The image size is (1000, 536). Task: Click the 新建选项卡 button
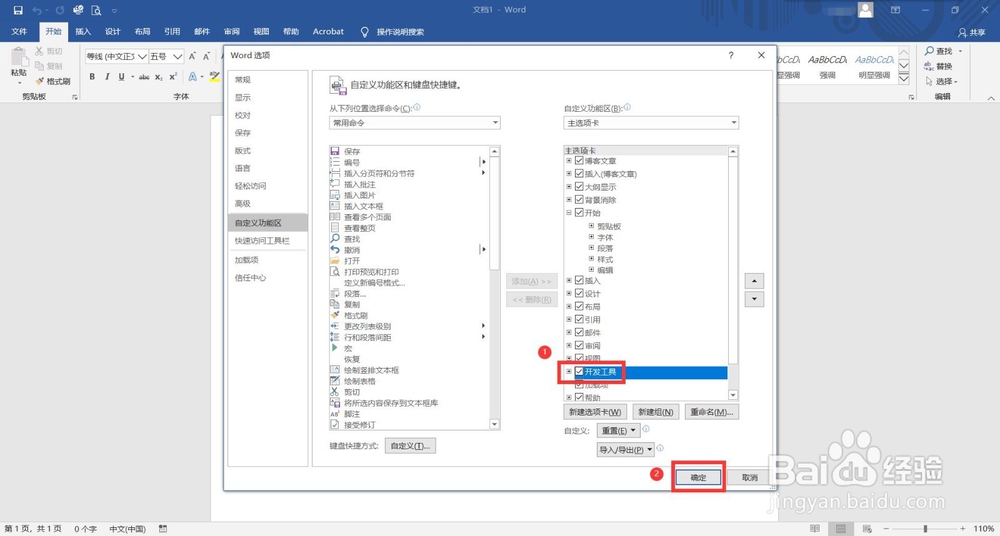point(596,412)
